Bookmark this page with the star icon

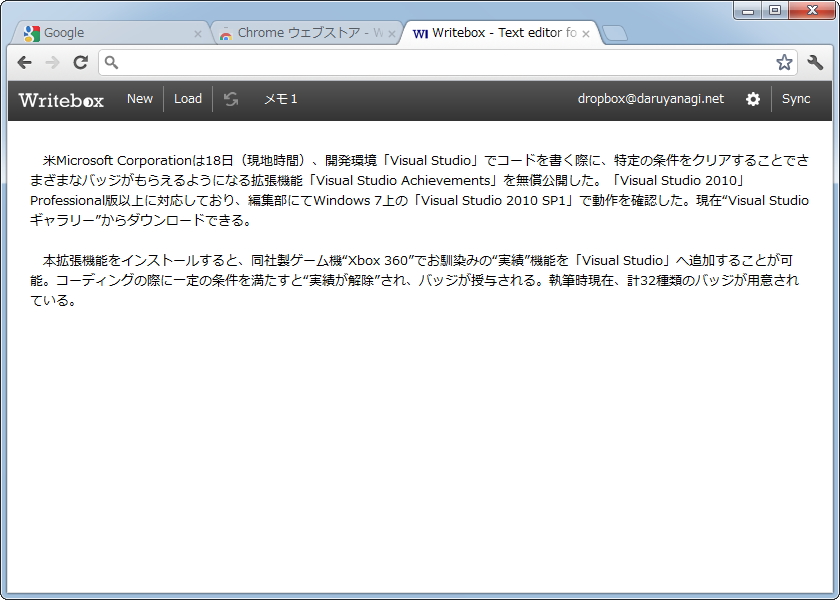(784, 63)
